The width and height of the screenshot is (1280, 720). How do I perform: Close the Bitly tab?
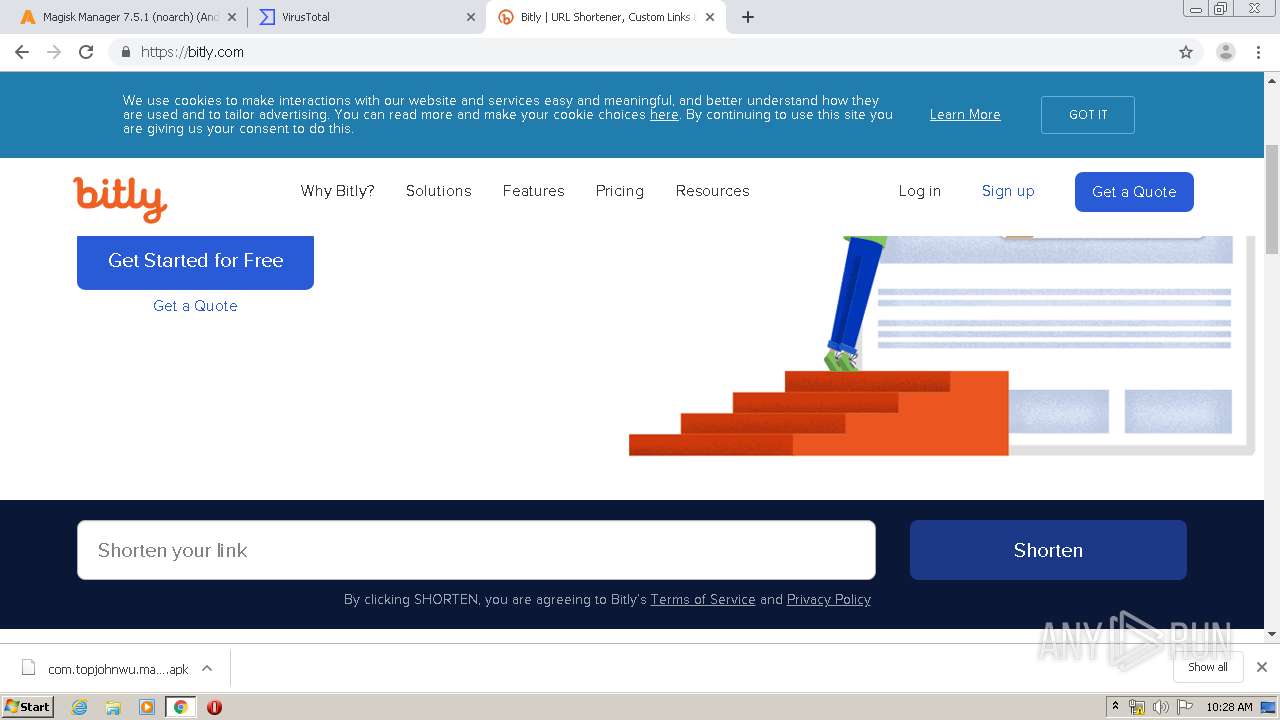pos(710,17)
